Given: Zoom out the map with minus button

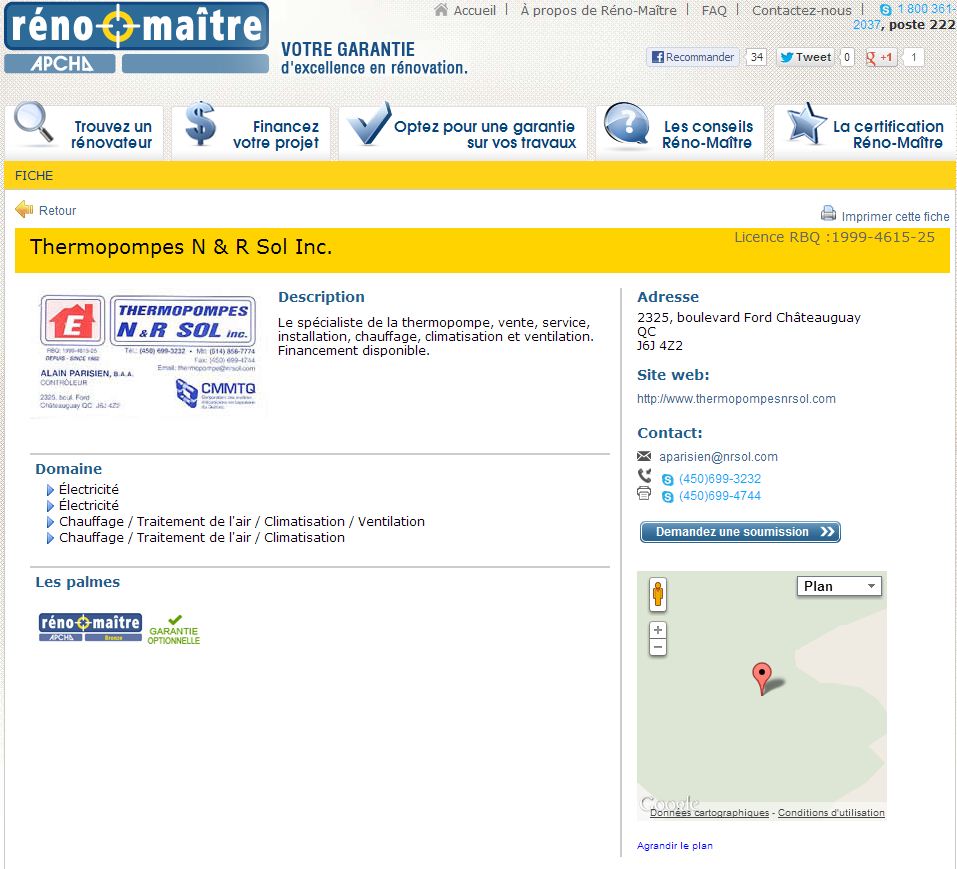Looking at the screenshot, I should [x=658, y=647].
